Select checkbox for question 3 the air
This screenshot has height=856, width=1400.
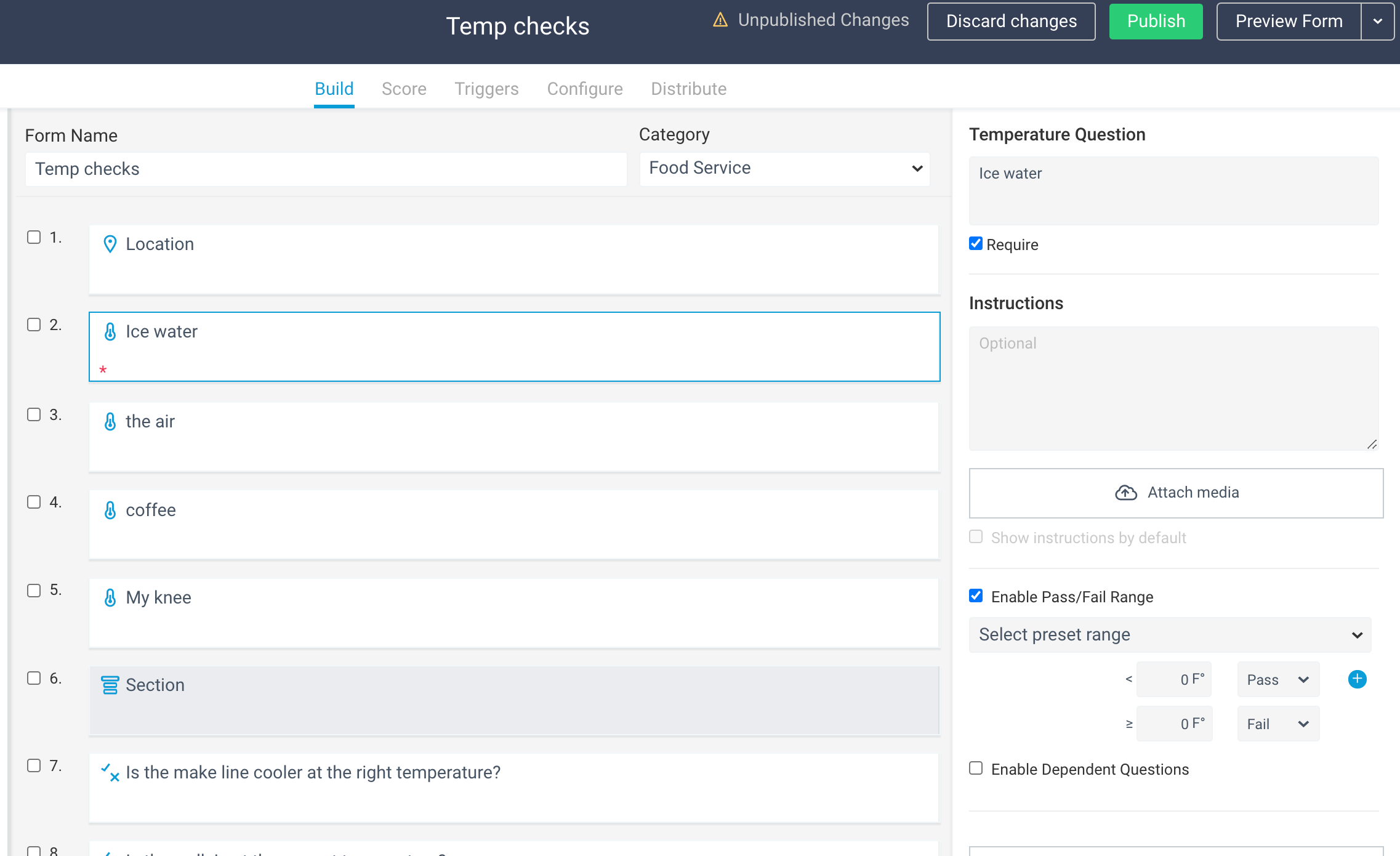(34, 414)
